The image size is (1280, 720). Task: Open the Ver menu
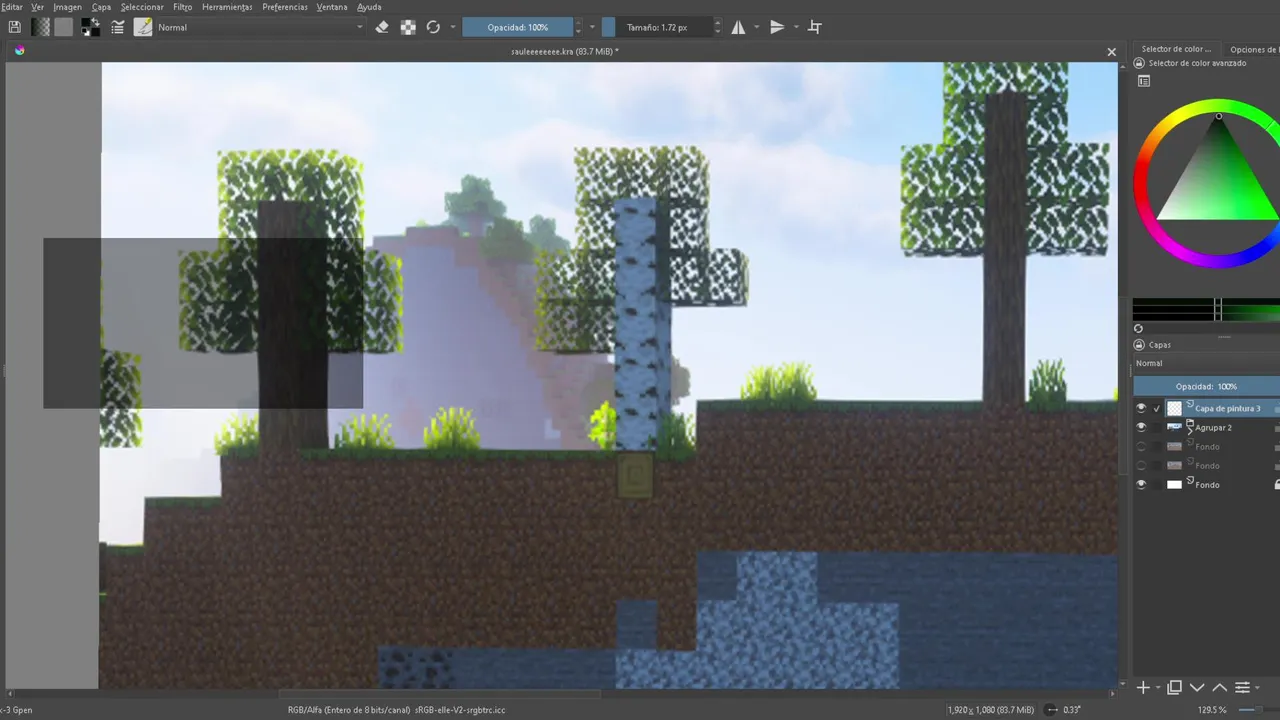click(37, 7)
